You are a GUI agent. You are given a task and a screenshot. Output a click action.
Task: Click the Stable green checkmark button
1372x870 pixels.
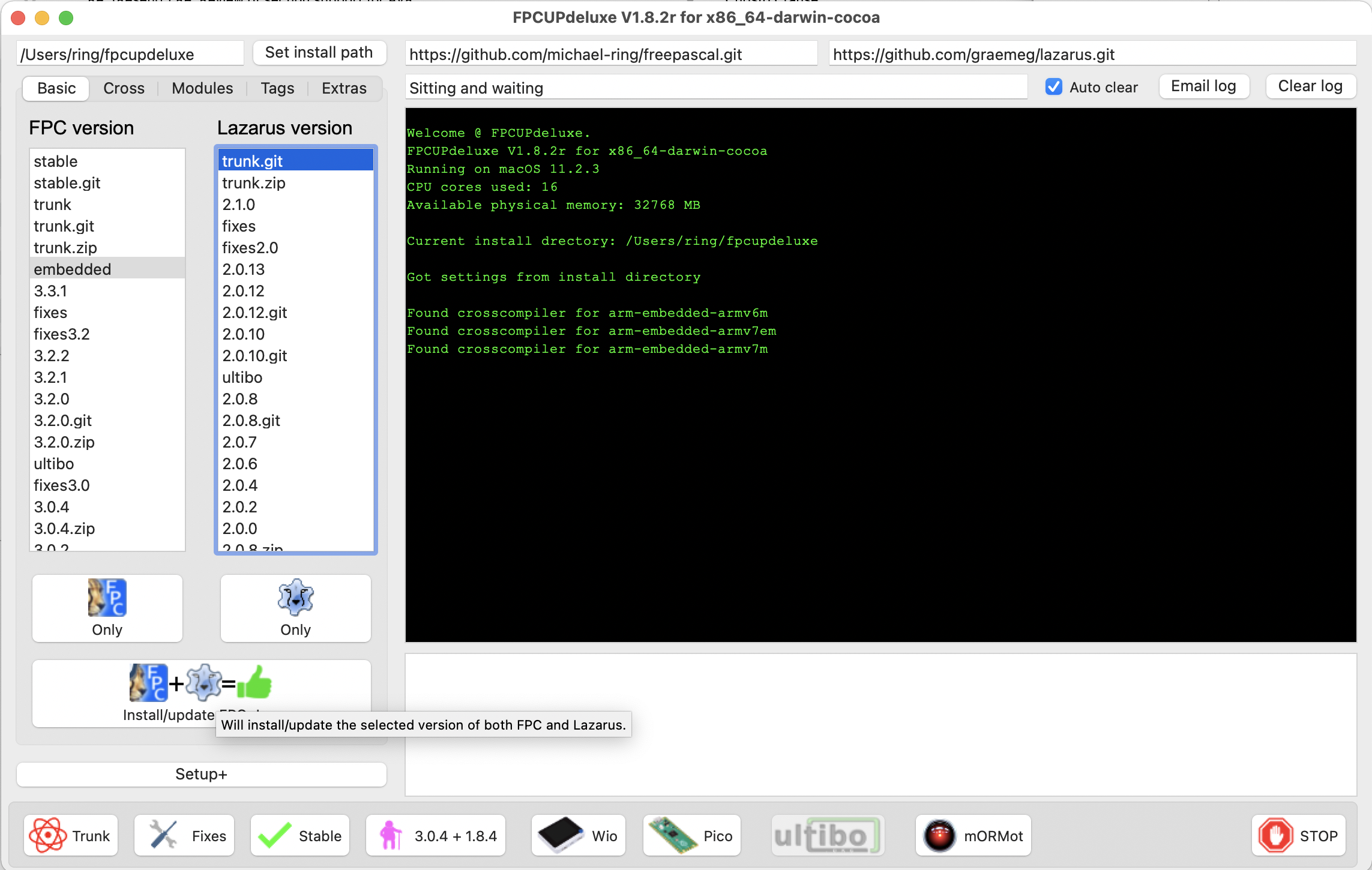[x=300, y=835]
